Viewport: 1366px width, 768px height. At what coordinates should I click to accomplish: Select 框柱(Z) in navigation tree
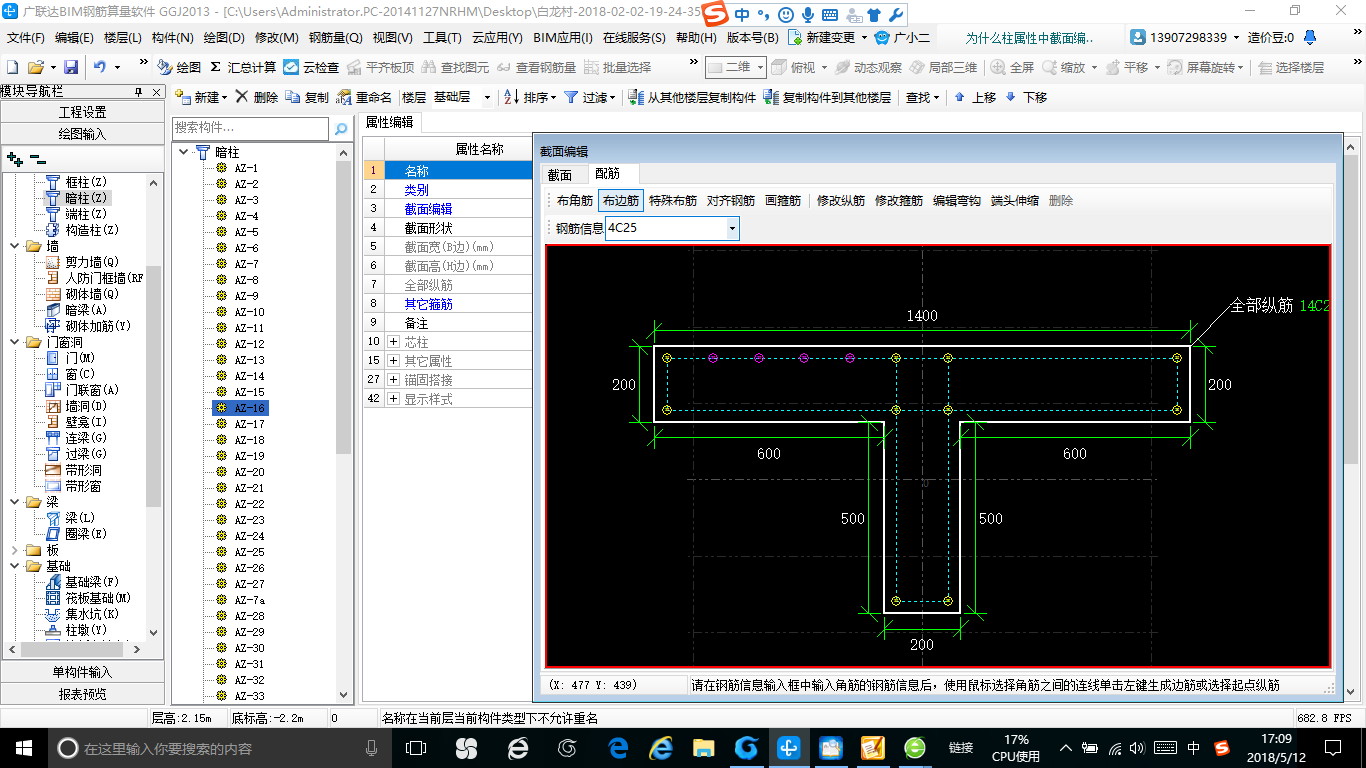(85, 182)
